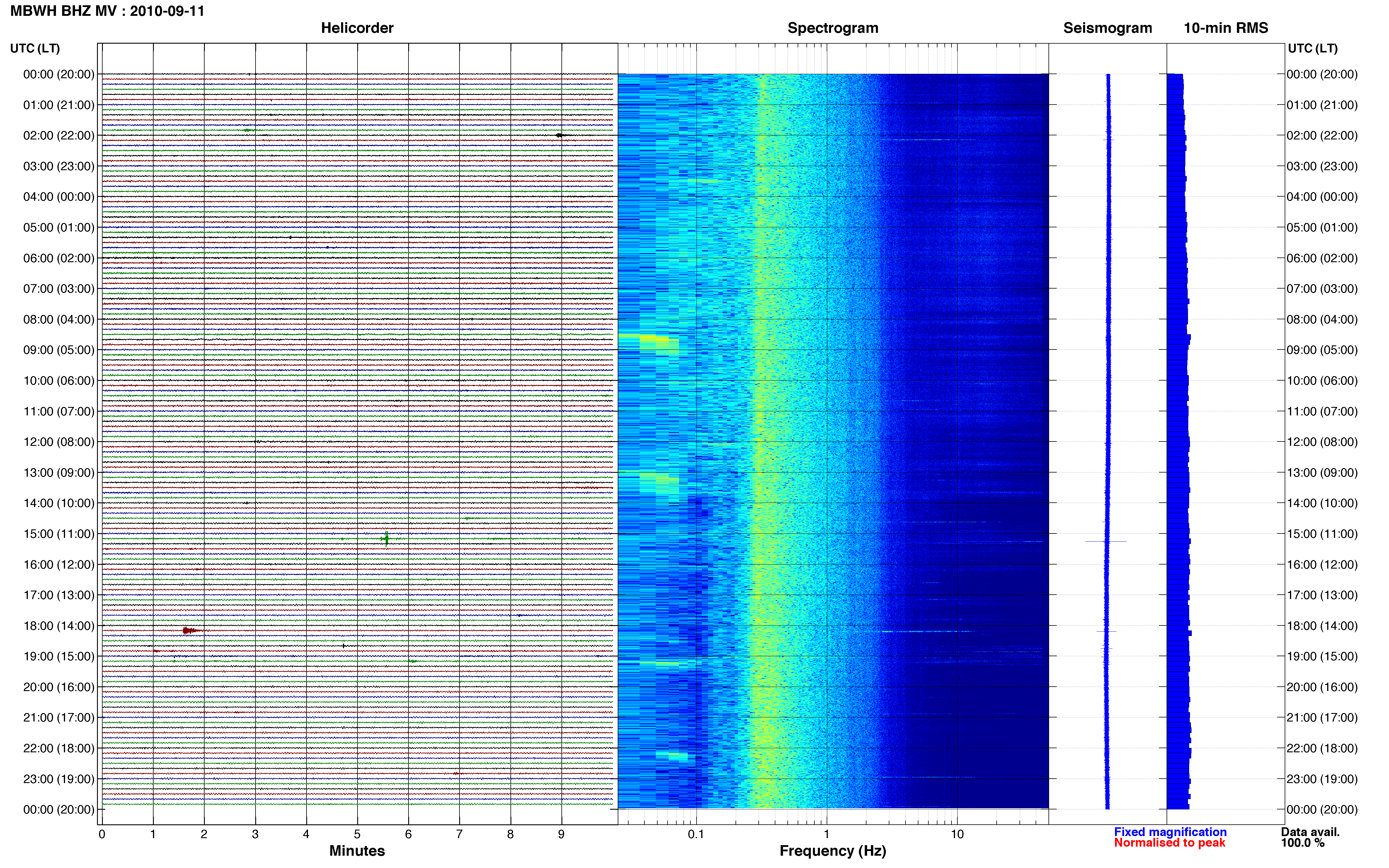
Task: Select the left 13:00 (09:00) time label
Action: [59, 473]
